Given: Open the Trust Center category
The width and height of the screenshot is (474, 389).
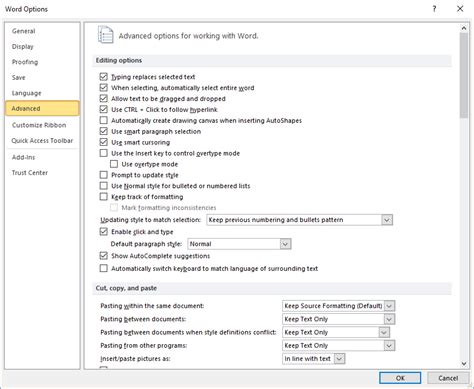Looking at the screenshot, I should (x=42, y=173).
